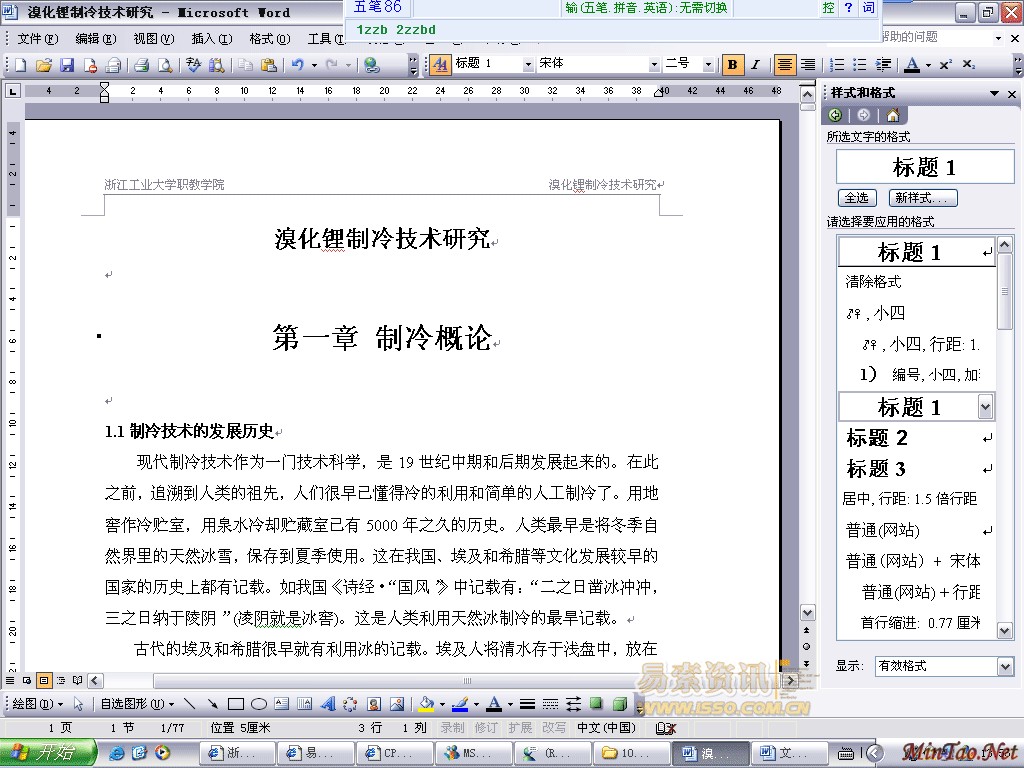
Task: Select the Oval drawing tool
Action: pyautogui.click(x=258, y=704)
